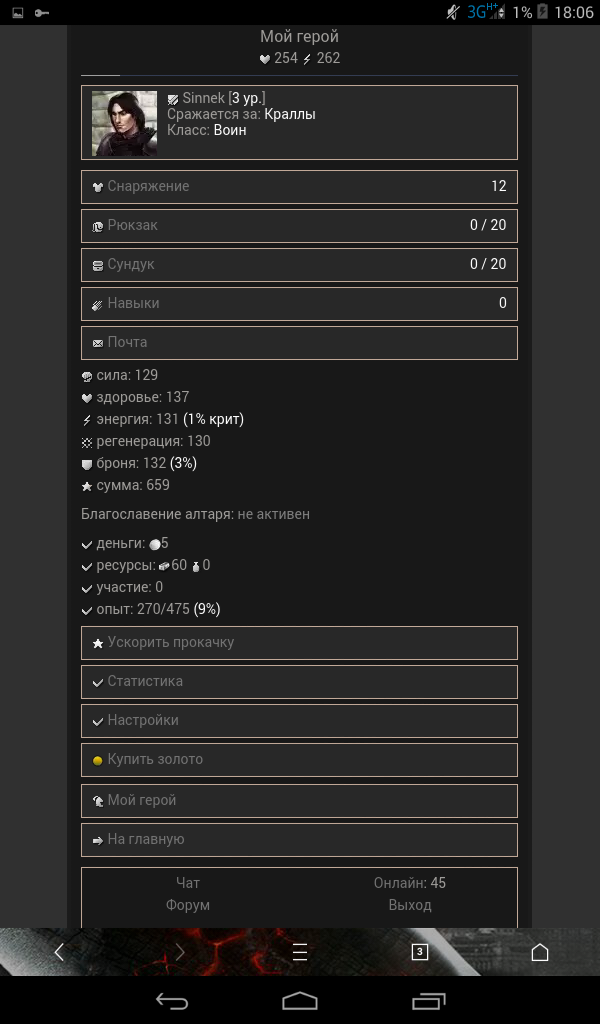Image resolution: width=600 pixels, height=1024 pixels.
Task: Tap Ускорить прокачку button
Action: pyautogui.click(x=299, y=643)
